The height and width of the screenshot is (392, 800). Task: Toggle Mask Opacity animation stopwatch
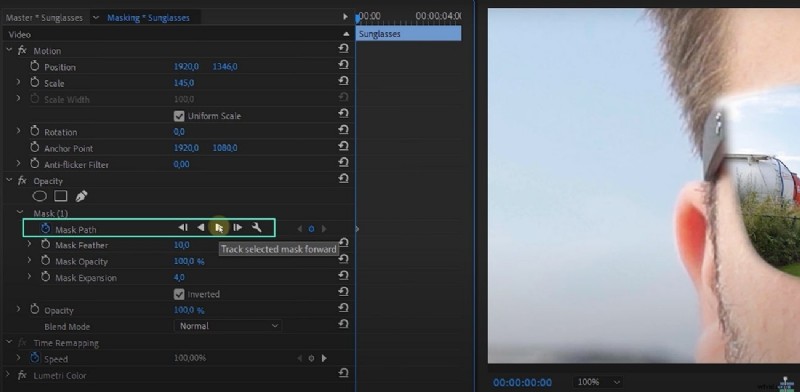pos(45,261)
